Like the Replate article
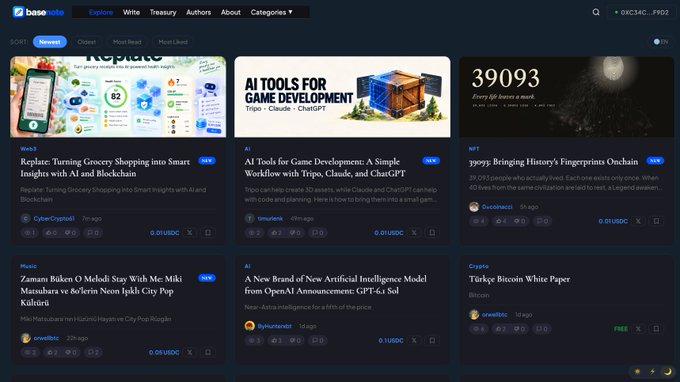 (x=51, y=233)
